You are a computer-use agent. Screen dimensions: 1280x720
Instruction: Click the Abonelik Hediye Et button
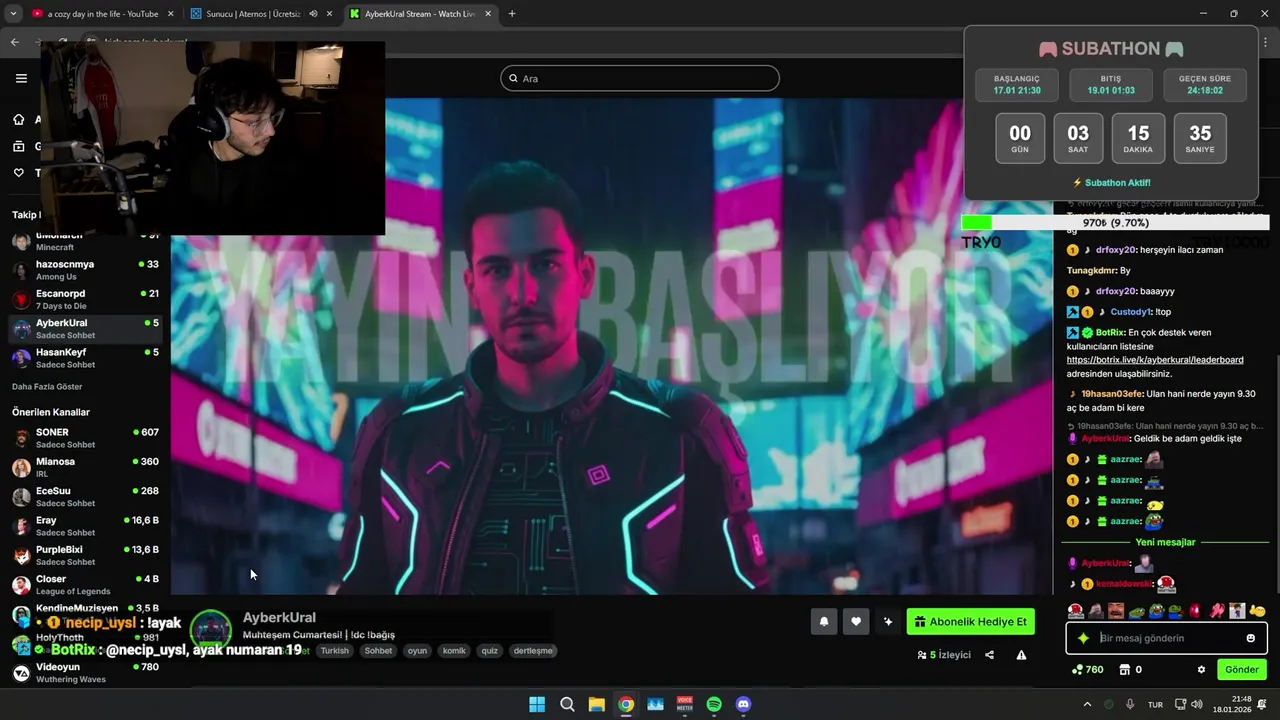[x=970, y=622]
